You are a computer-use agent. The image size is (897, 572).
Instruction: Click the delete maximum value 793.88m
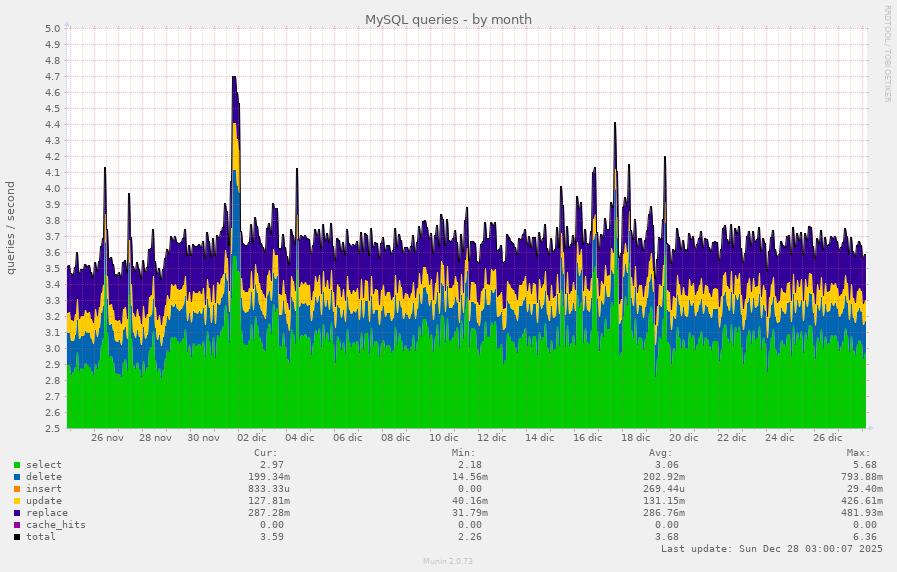click(862, 477)
